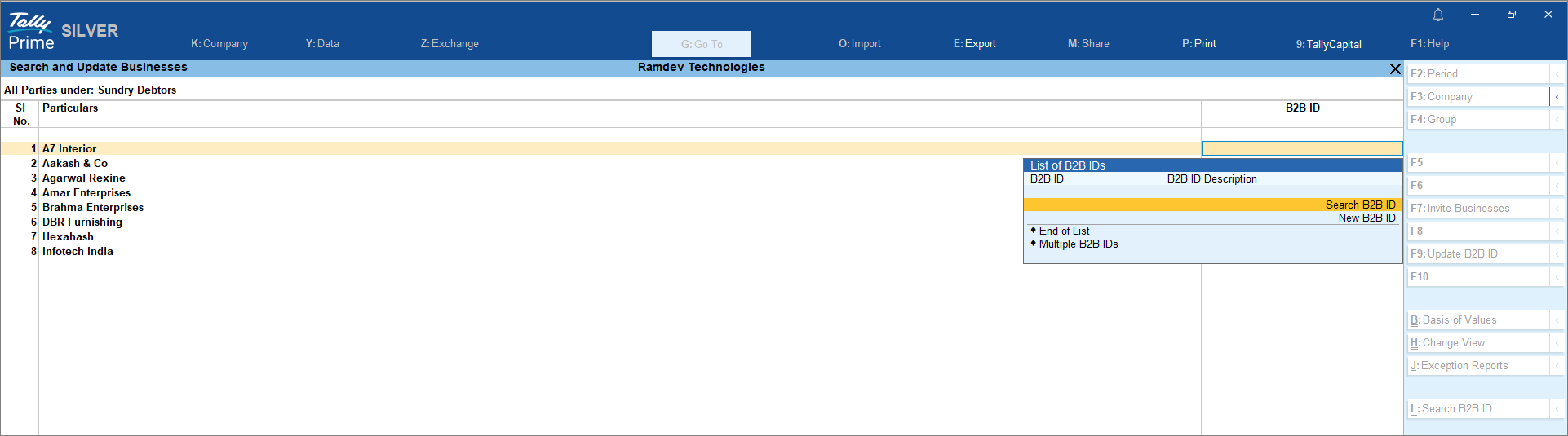
Task: Open the K: Company menu
Action: tap(219, 44)
